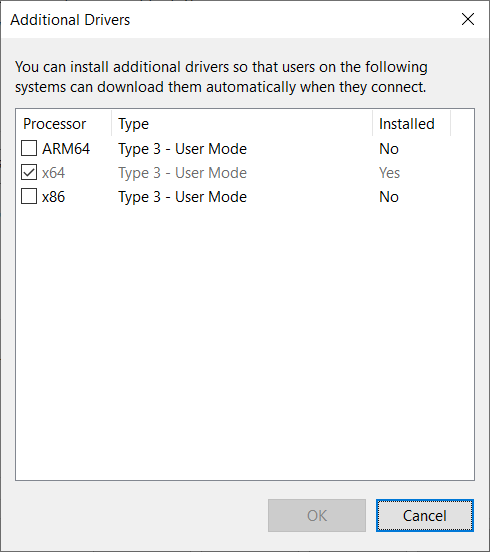Sort by the Processor column header
This screenshot has width=490, height=552.
point(64,124)
